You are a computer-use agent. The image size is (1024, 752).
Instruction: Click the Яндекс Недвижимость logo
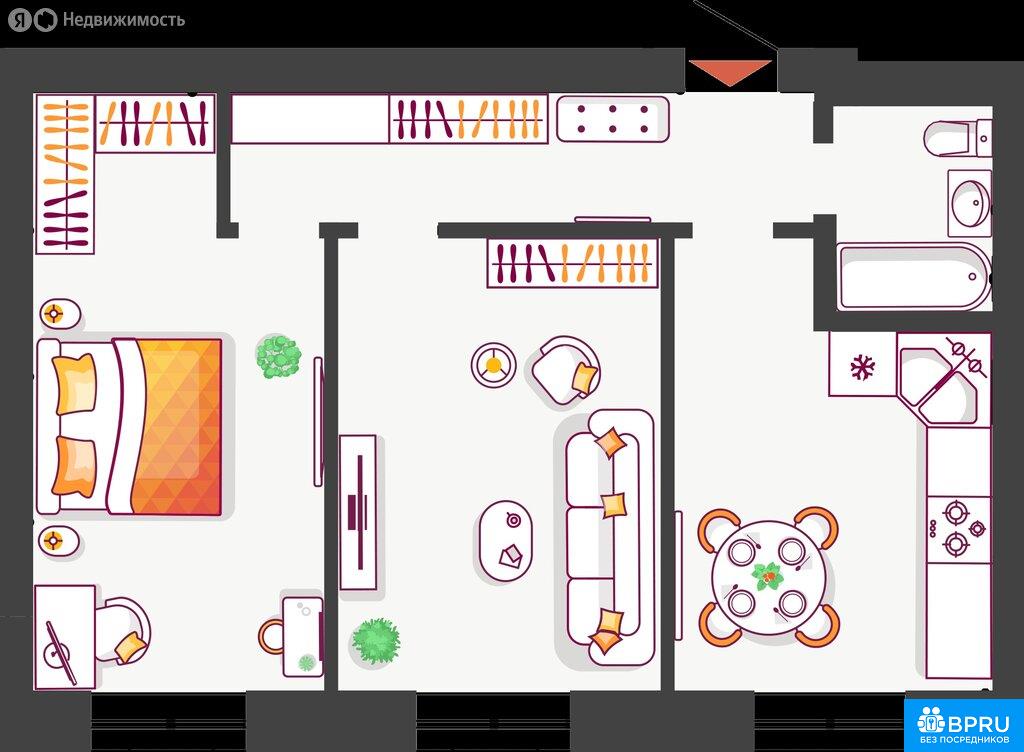[x=97, y=19]
